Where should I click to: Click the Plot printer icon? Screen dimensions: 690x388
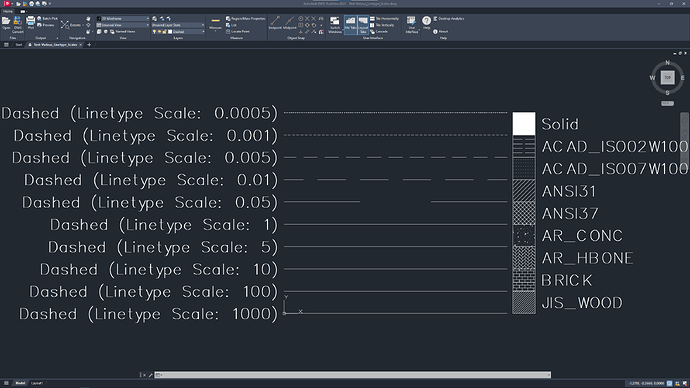30,23
